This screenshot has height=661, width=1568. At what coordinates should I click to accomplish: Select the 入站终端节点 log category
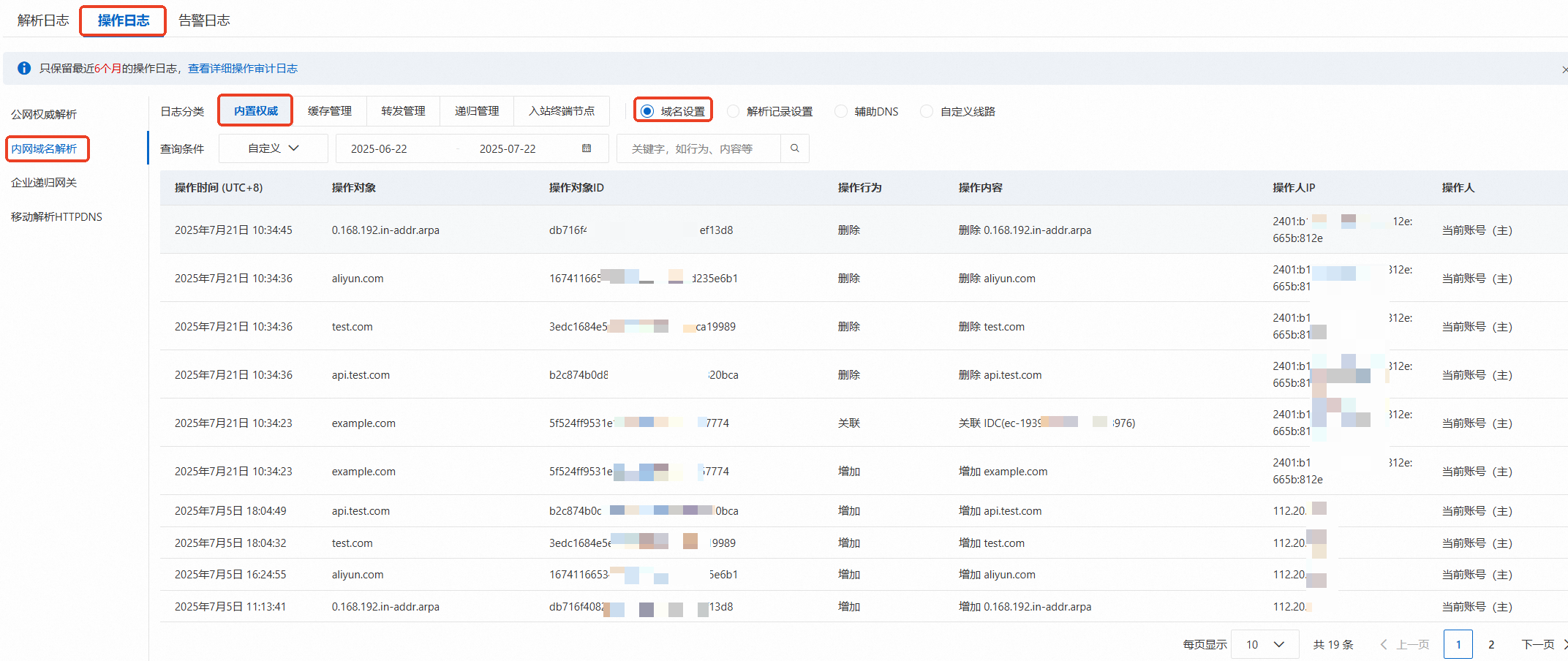coord(562,111)
